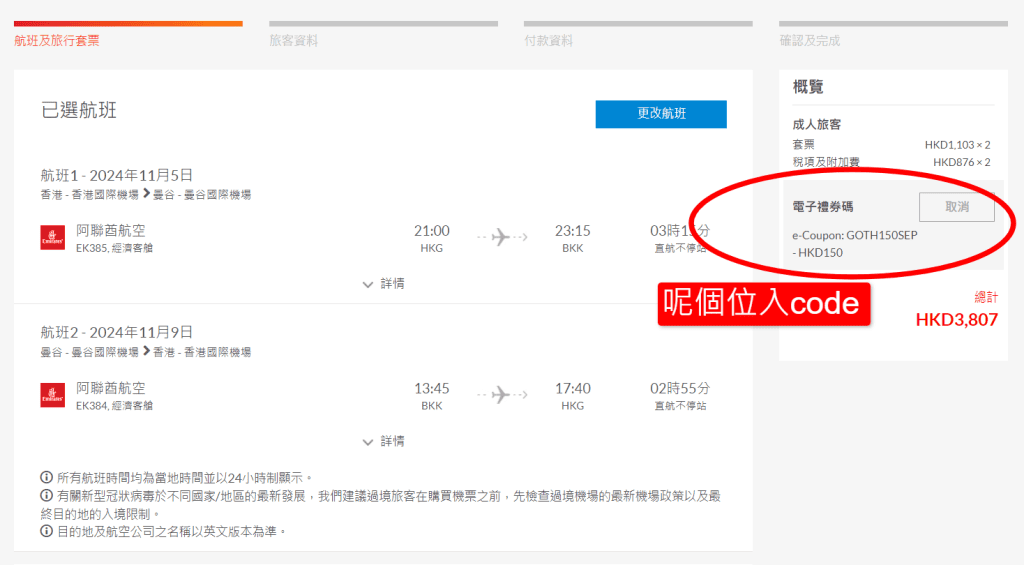The width and height of the screenshot is (1024, 565).
Task: Click the info icon beside the 24-hour time note
Action: point(47,477)
